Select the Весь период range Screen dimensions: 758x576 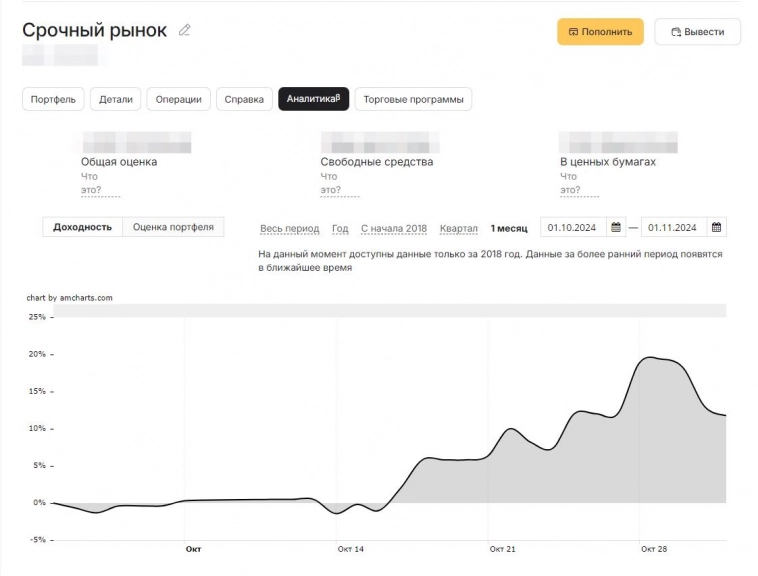[289, 228]
